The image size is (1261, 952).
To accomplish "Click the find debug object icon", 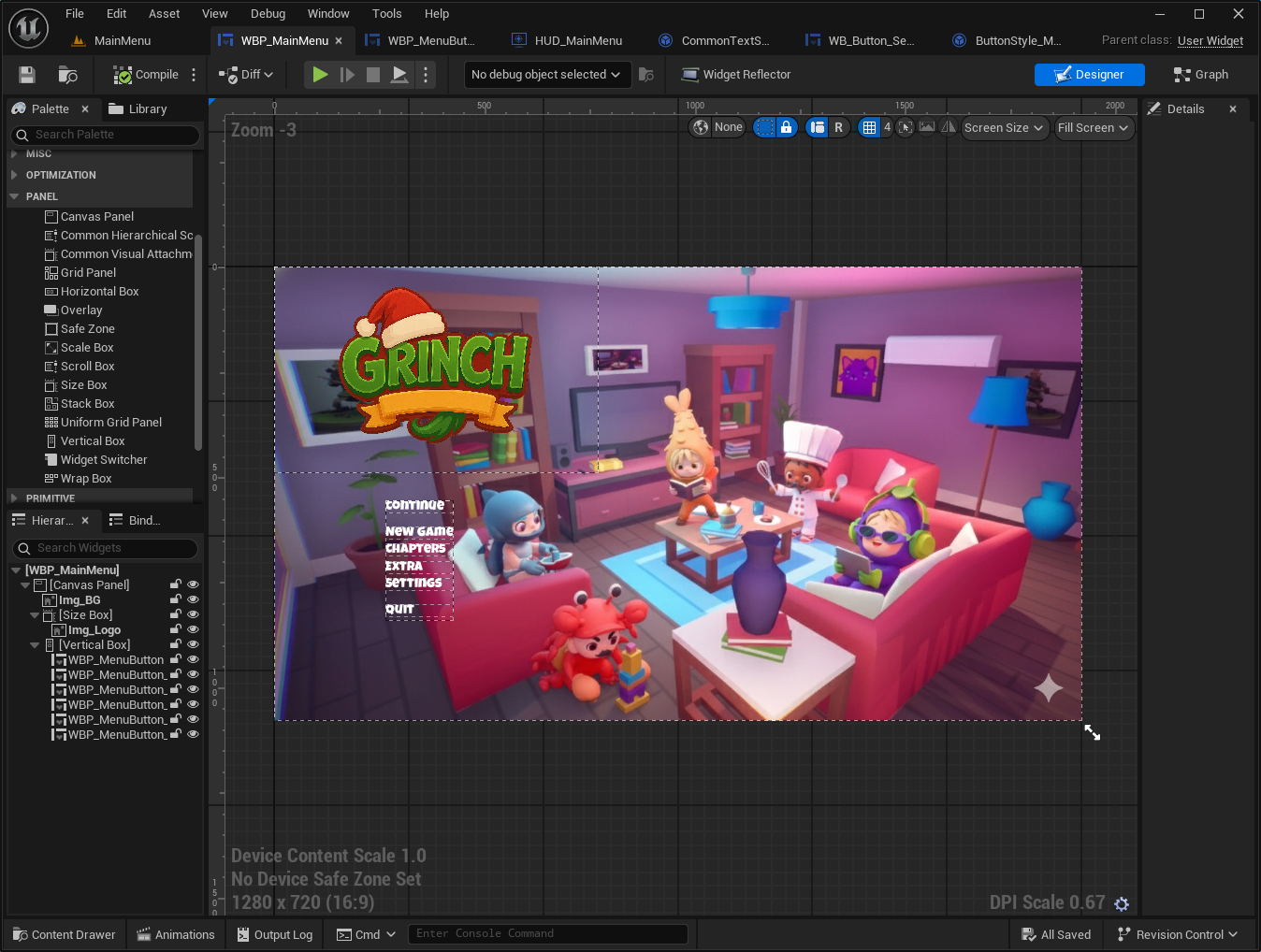I will tap(646, 75).
